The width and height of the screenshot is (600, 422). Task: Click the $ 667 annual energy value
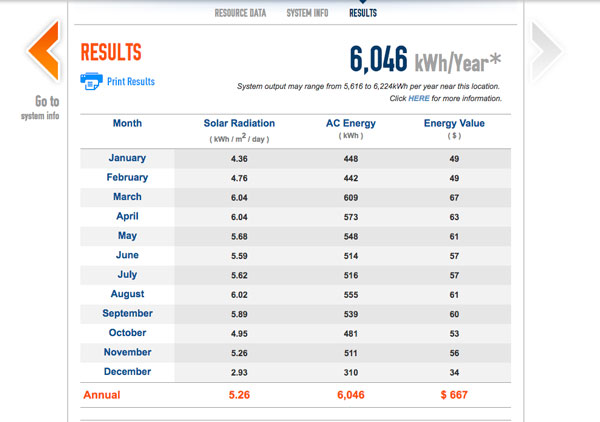pos(453,395)
